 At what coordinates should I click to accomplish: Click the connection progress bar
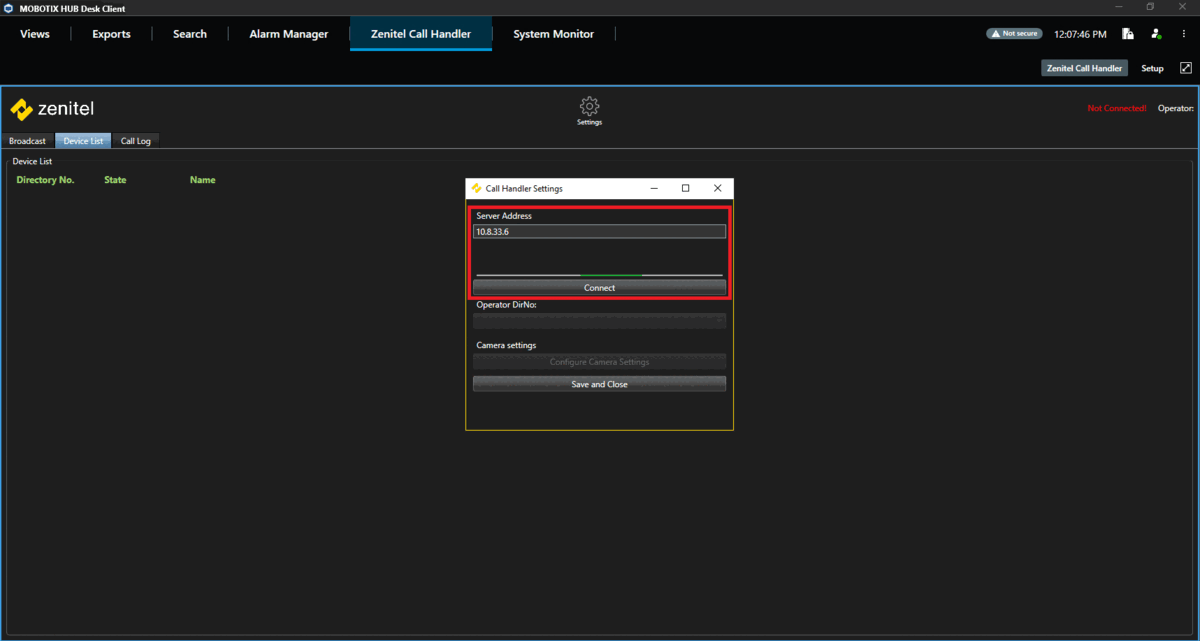click(599, 274)
